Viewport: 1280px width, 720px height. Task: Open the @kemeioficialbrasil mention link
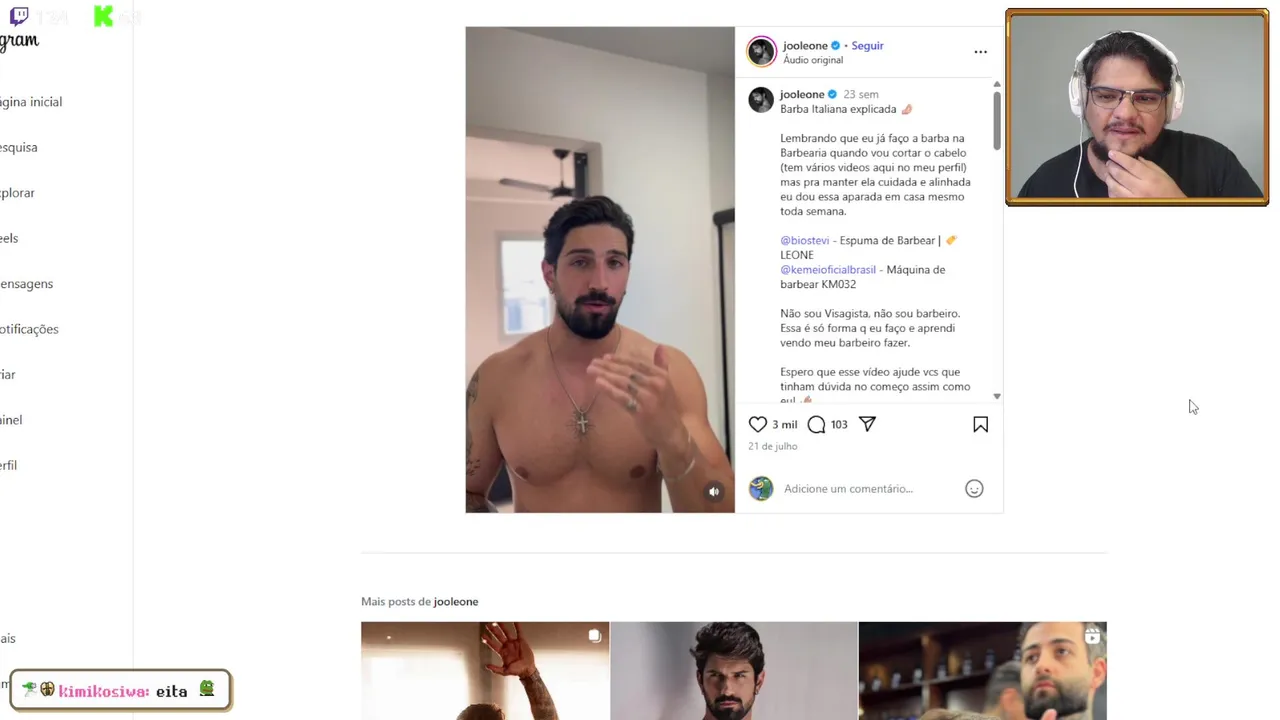click(x=827, y=269)
